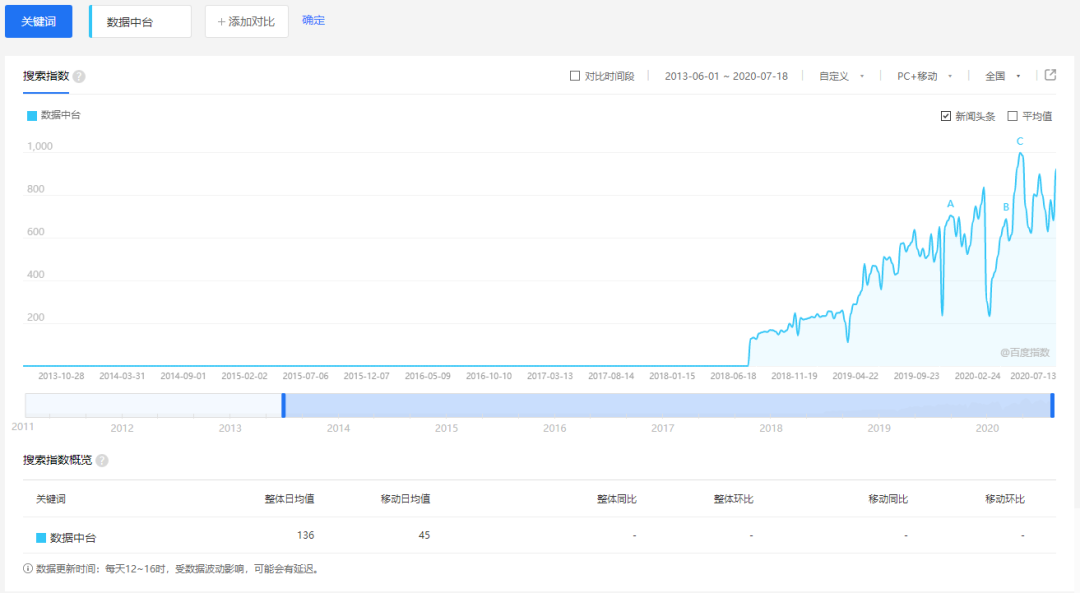Click the 整体日均值 column header
Viewport: 1080px width, 593px height.
coord(289,499)
